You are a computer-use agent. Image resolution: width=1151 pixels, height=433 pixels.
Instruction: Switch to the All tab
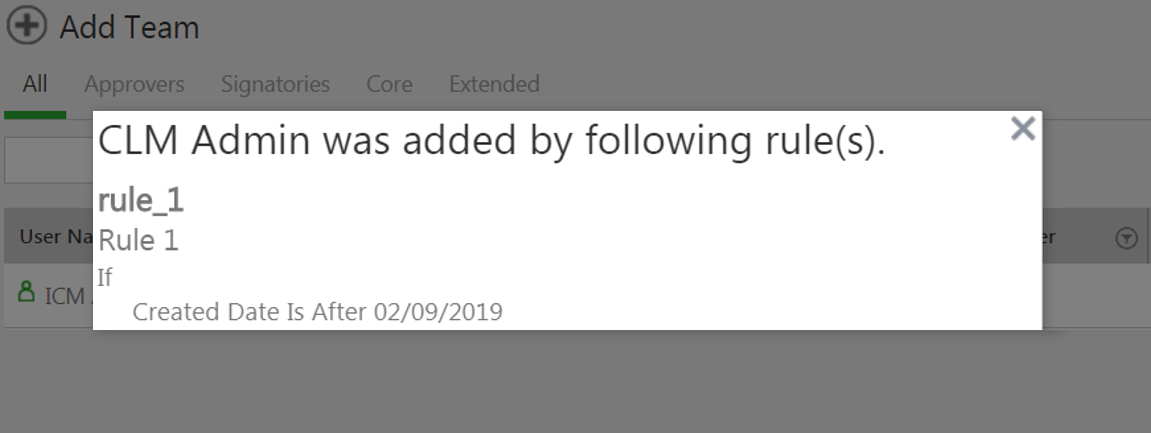[x=35, y=84]
